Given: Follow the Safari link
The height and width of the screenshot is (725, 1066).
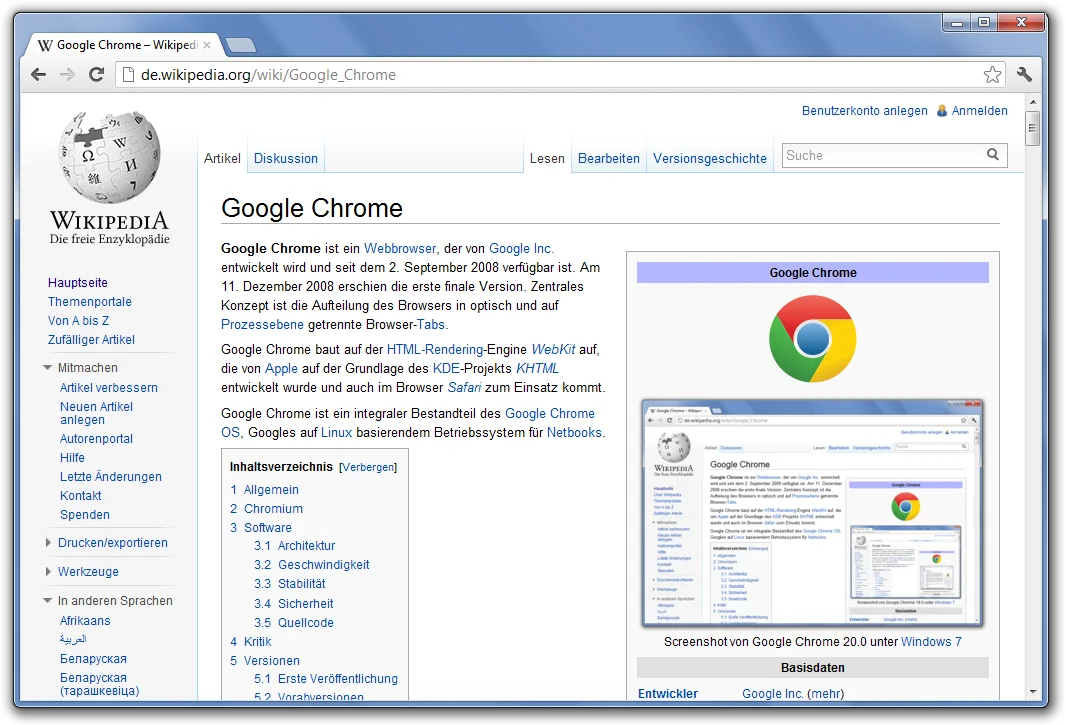Looking at the screenshot, I should pyautogui.click(x=464, y=387).
